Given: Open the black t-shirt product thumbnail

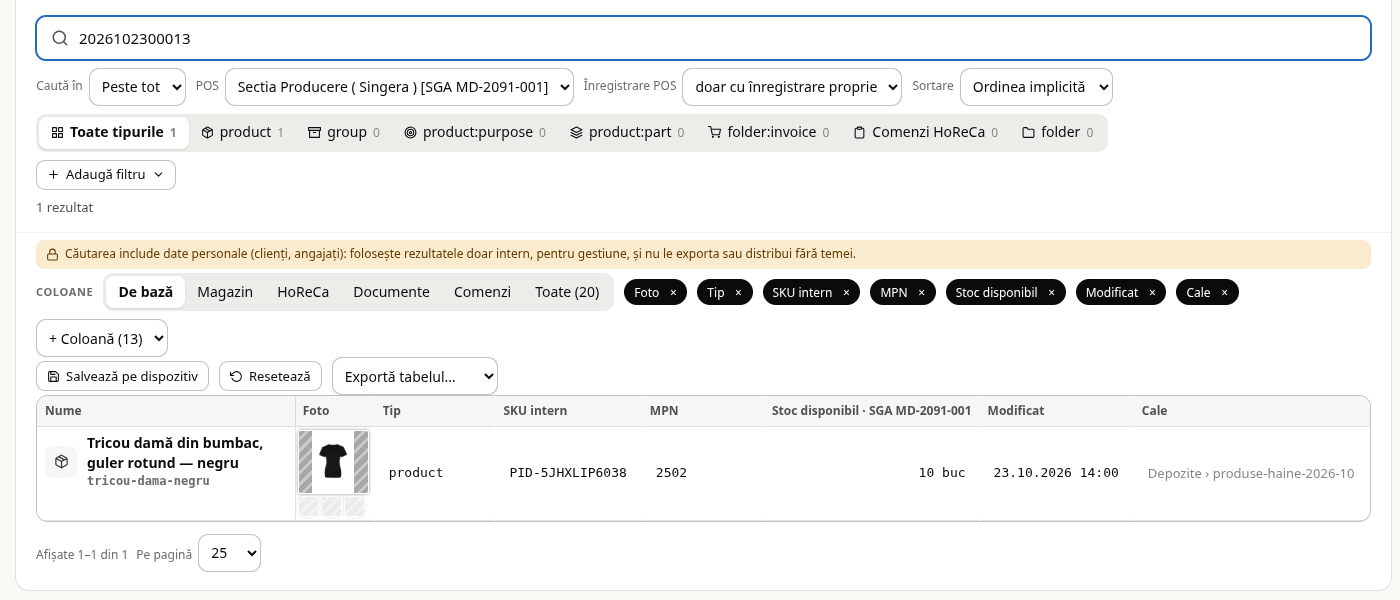Looking at the screenshot, I should [333, 462].
